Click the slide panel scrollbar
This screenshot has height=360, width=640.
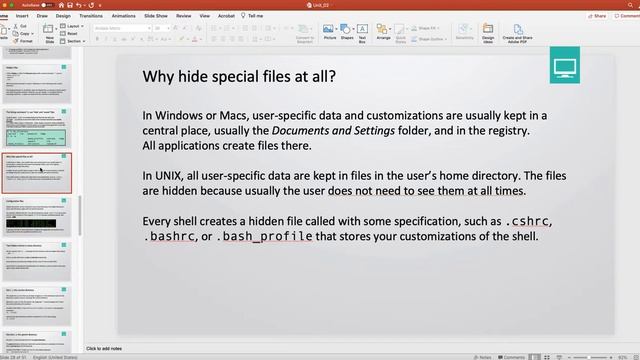80,216
